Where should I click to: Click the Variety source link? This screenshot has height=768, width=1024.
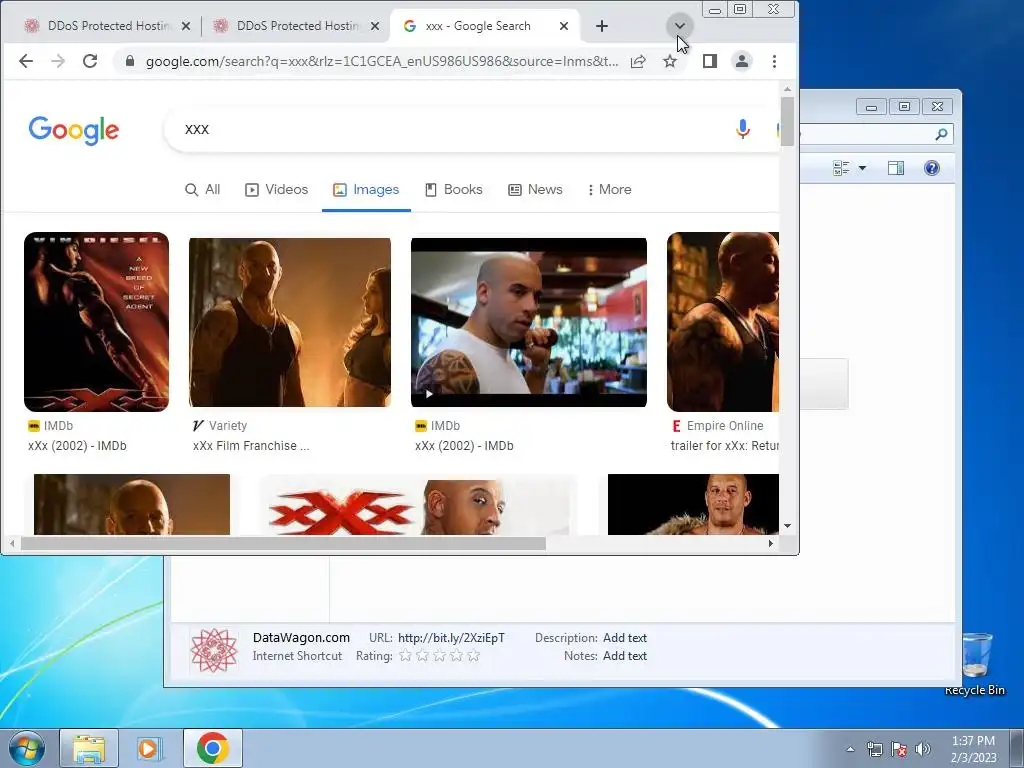coord(220,426)
